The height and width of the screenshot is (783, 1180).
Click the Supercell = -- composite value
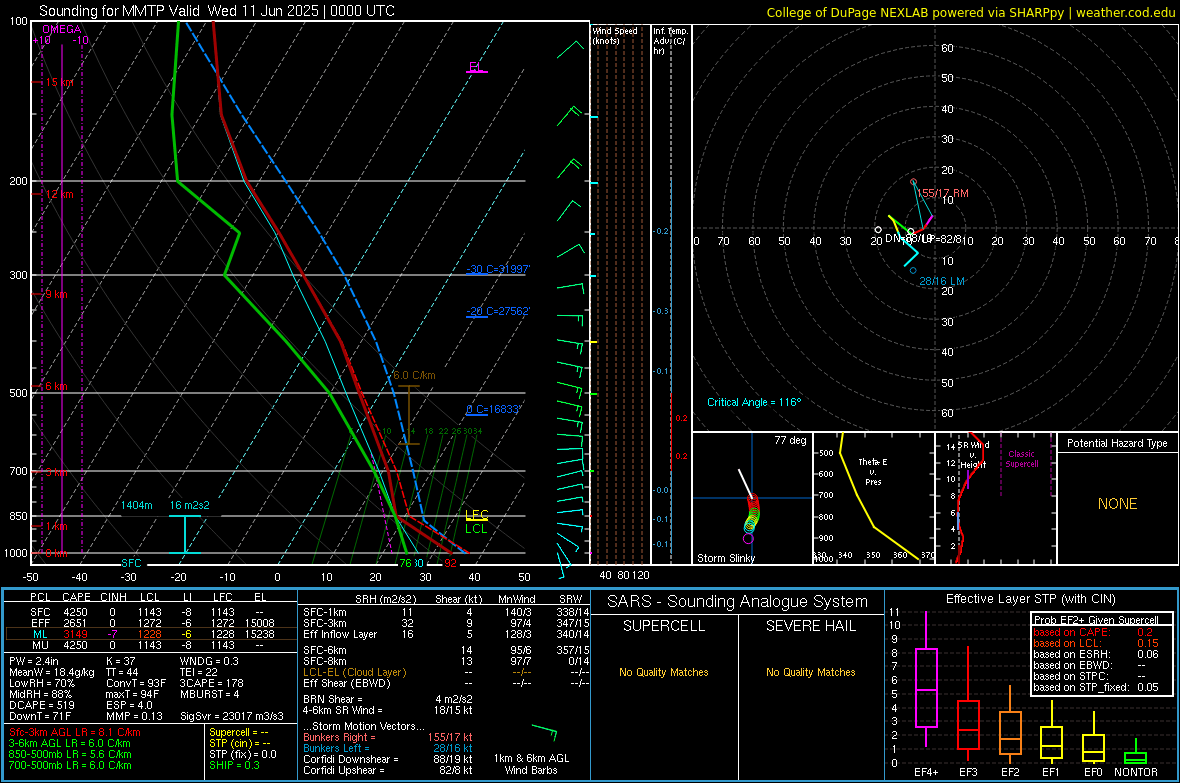click(239, 732)
